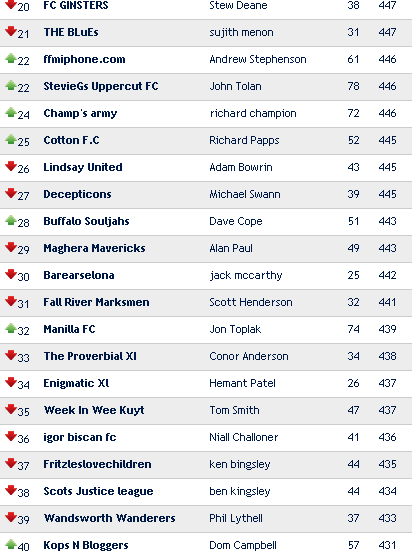Click red down arrow for Barearselona
Viewport: 412px width, 555px height.
coord(11,274)
